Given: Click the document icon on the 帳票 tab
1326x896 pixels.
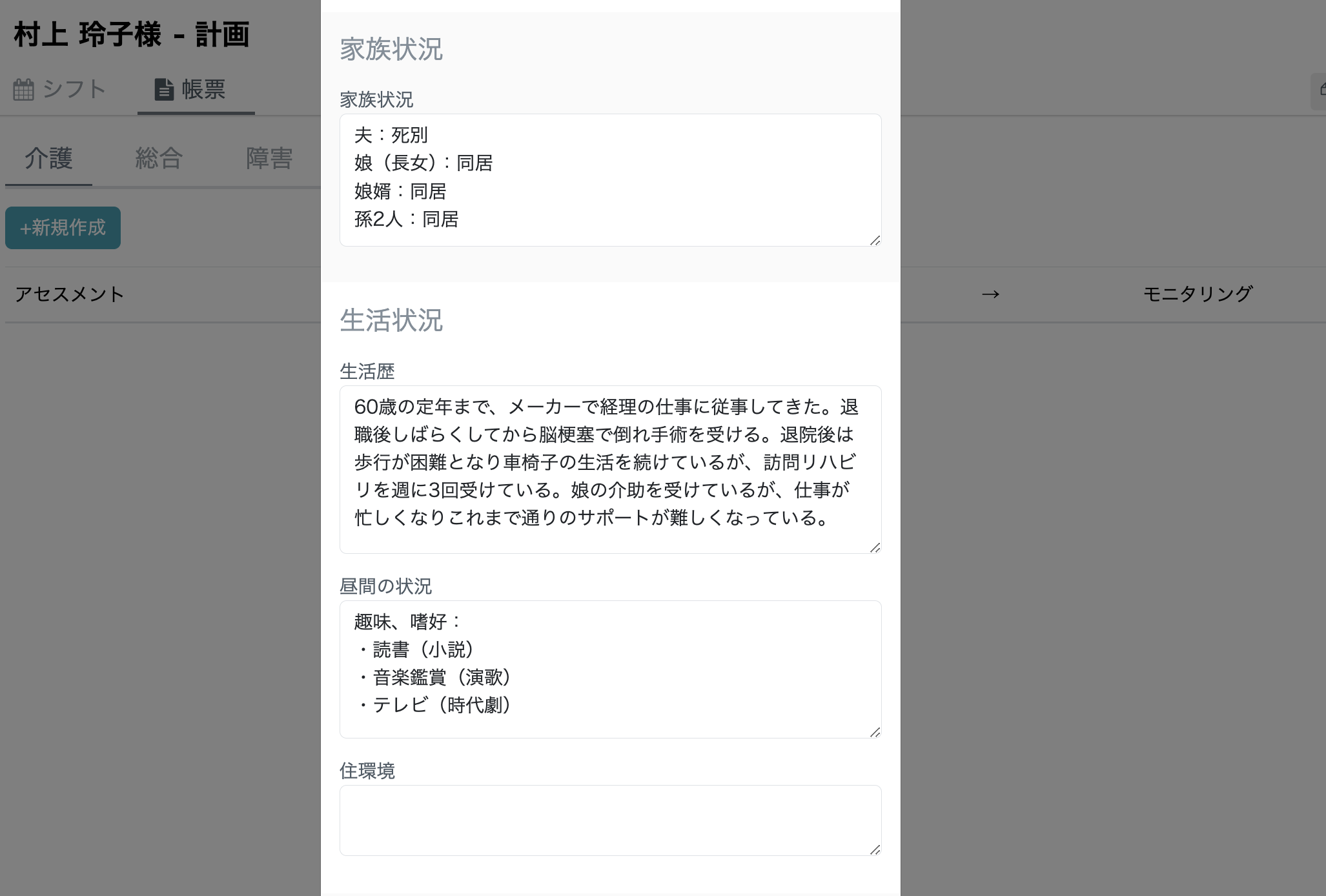Looking at the screenshot, I should click(163, 89).
